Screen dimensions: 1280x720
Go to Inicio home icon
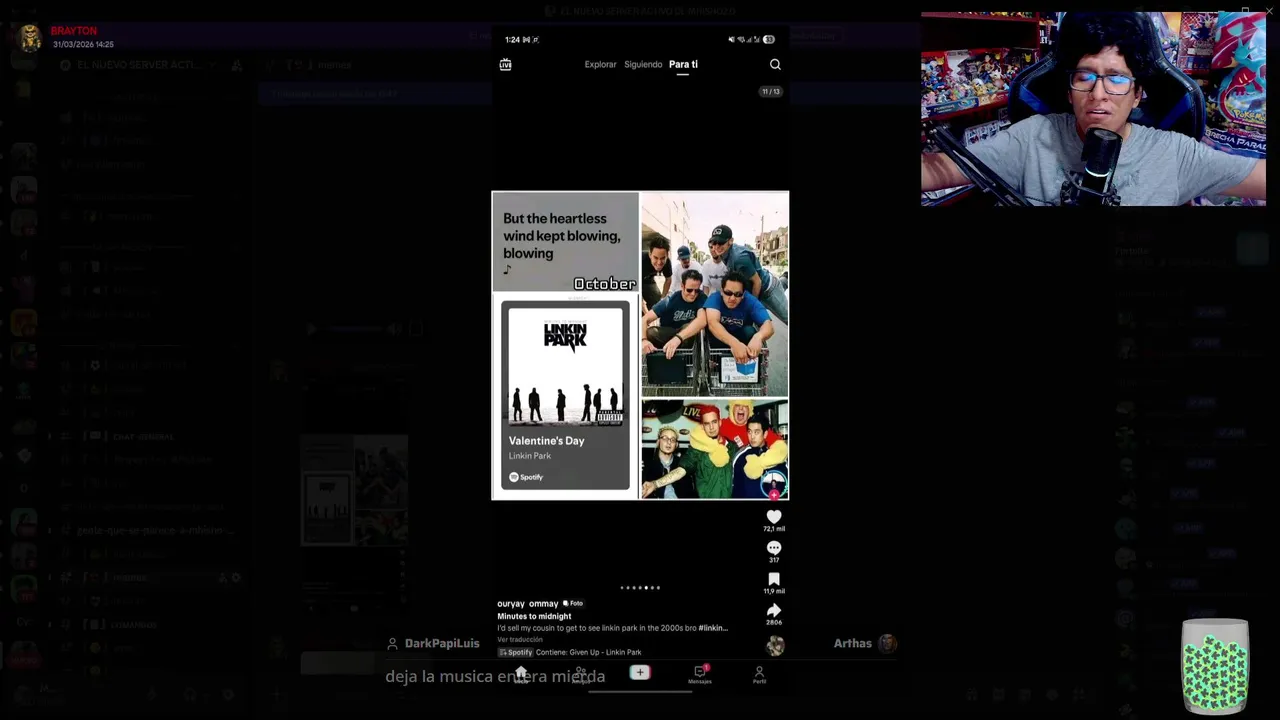(x=520, y=675)
